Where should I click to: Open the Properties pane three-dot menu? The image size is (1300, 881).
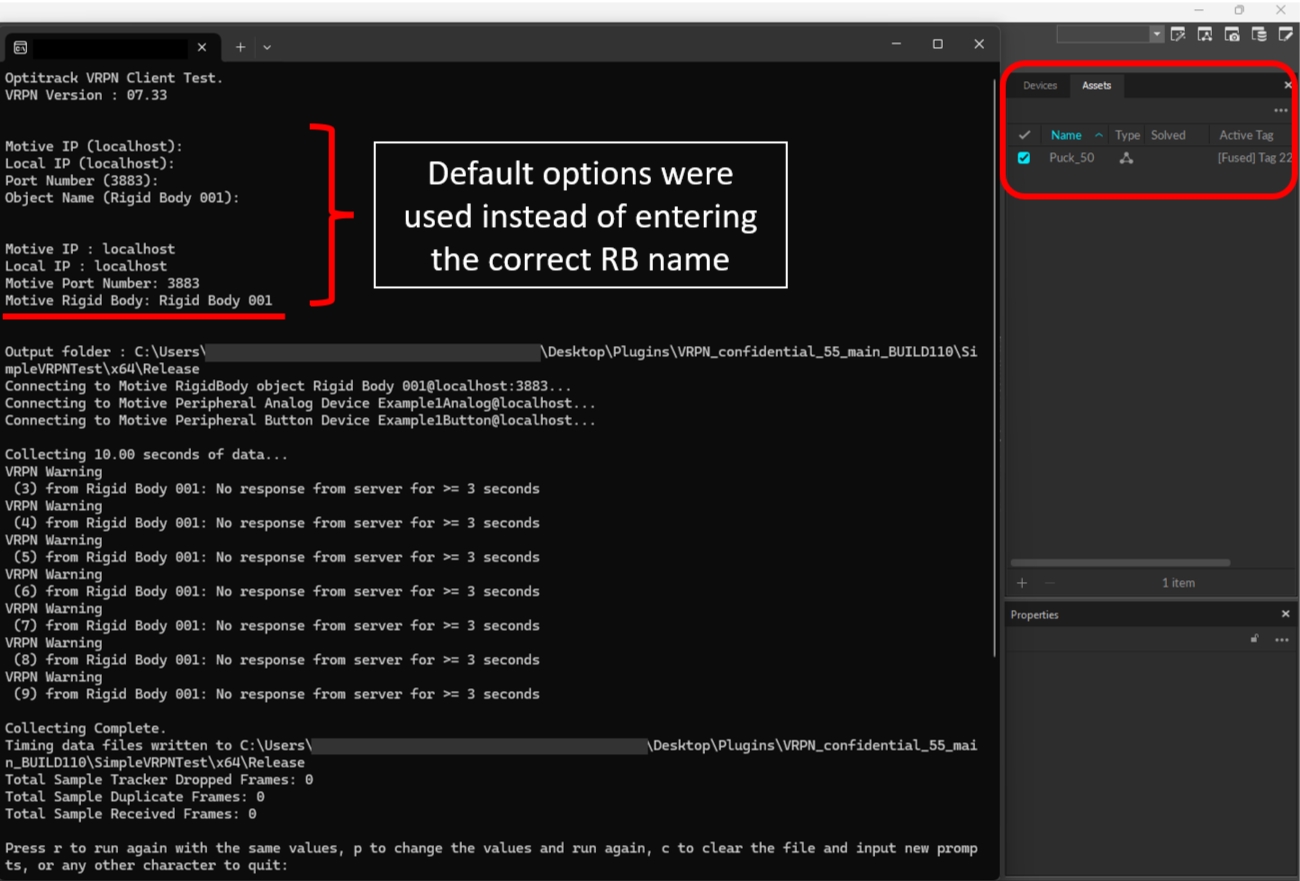[1281, 640]
